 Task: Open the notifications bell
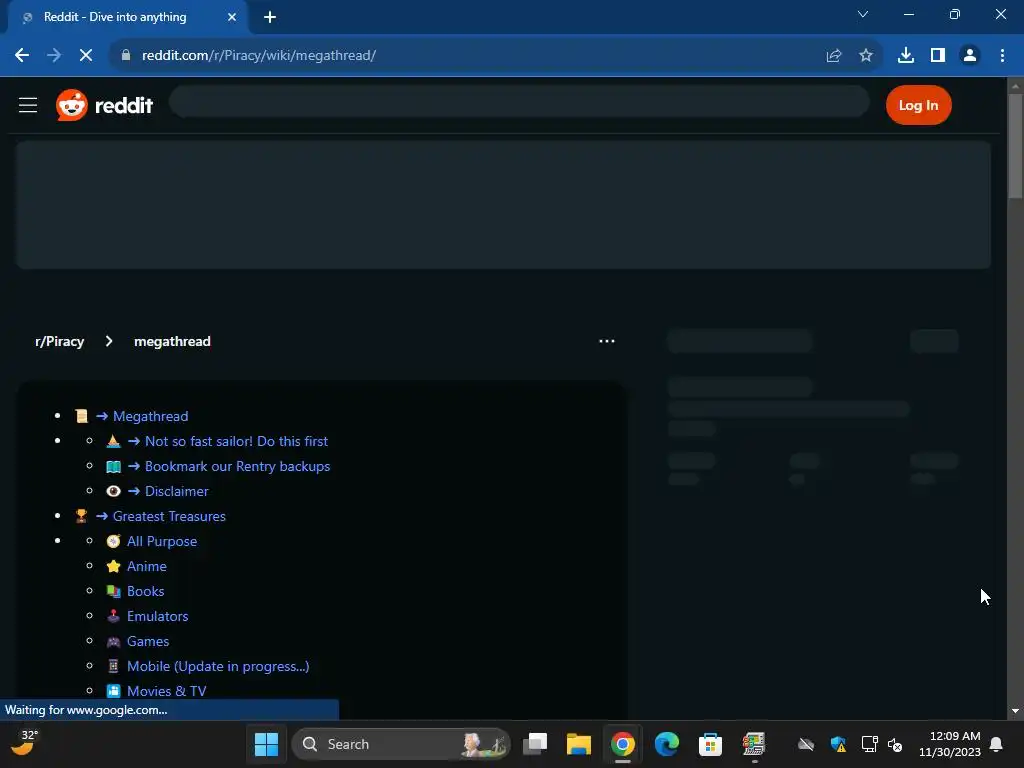pos(997,744)
